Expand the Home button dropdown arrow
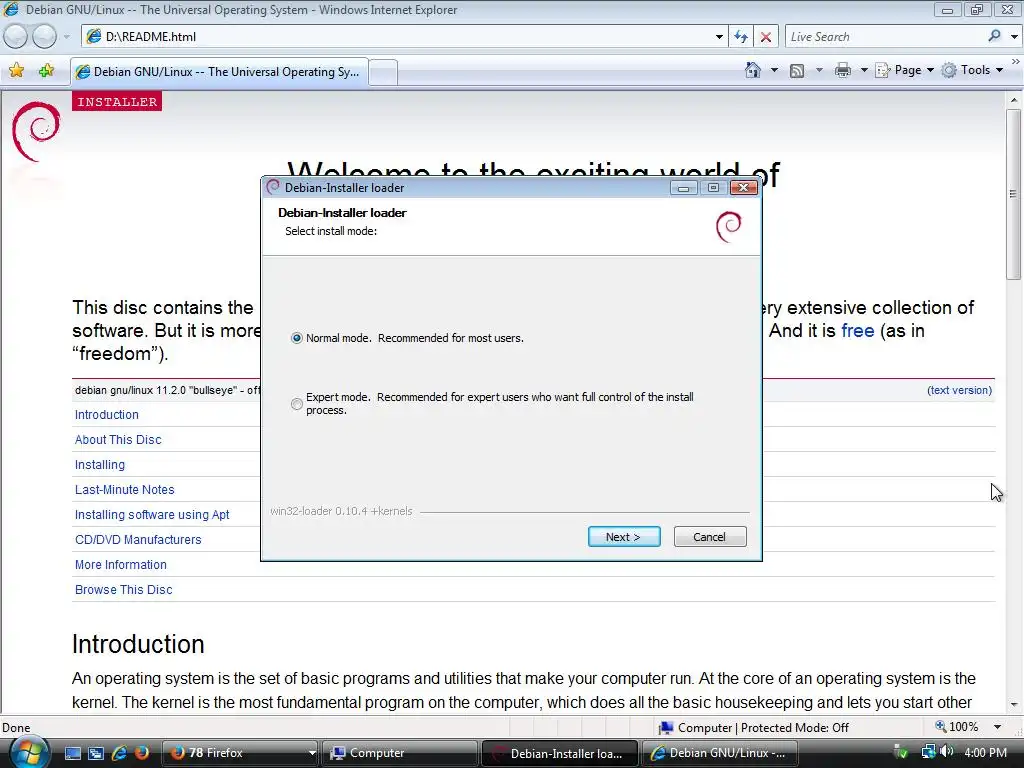This screenshot has height=768, width=1024. tap(775, 70)
